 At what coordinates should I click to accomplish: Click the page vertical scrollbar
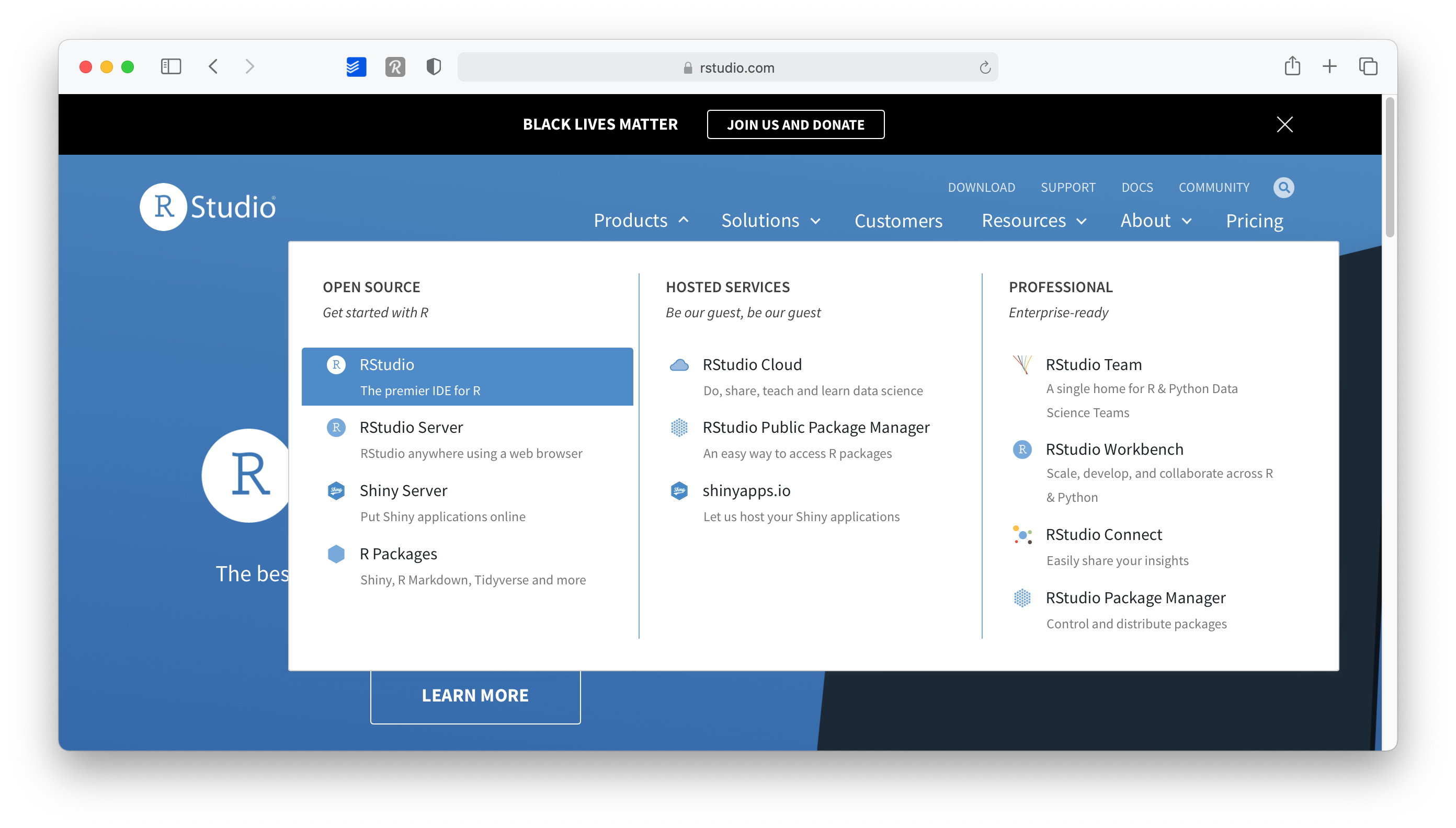pyautogui.click(x=1389, y=168)
